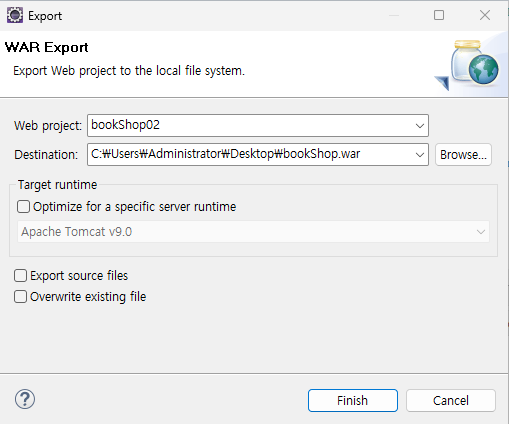The height and width of the screenshot is (424, 509).
Task: Click the WAR Export heading text
Action: [47, 47]
